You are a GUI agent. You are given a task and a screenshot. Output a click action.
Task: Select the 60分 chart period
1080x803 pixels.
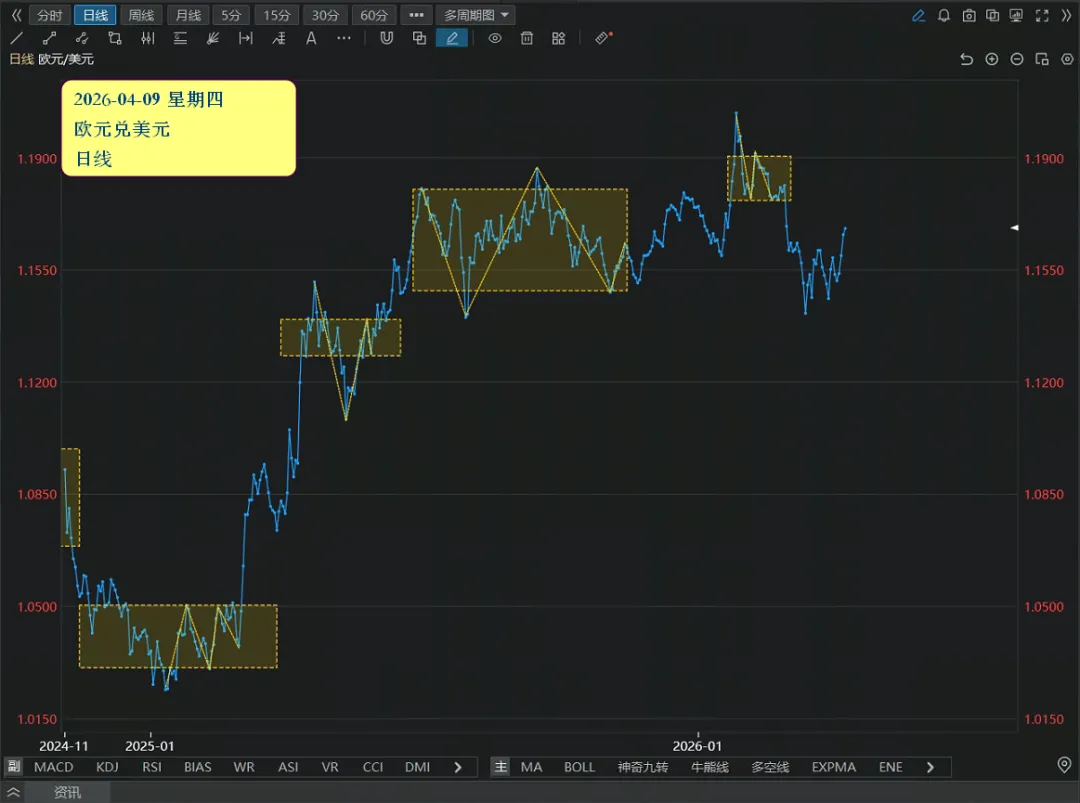(374, 15)
